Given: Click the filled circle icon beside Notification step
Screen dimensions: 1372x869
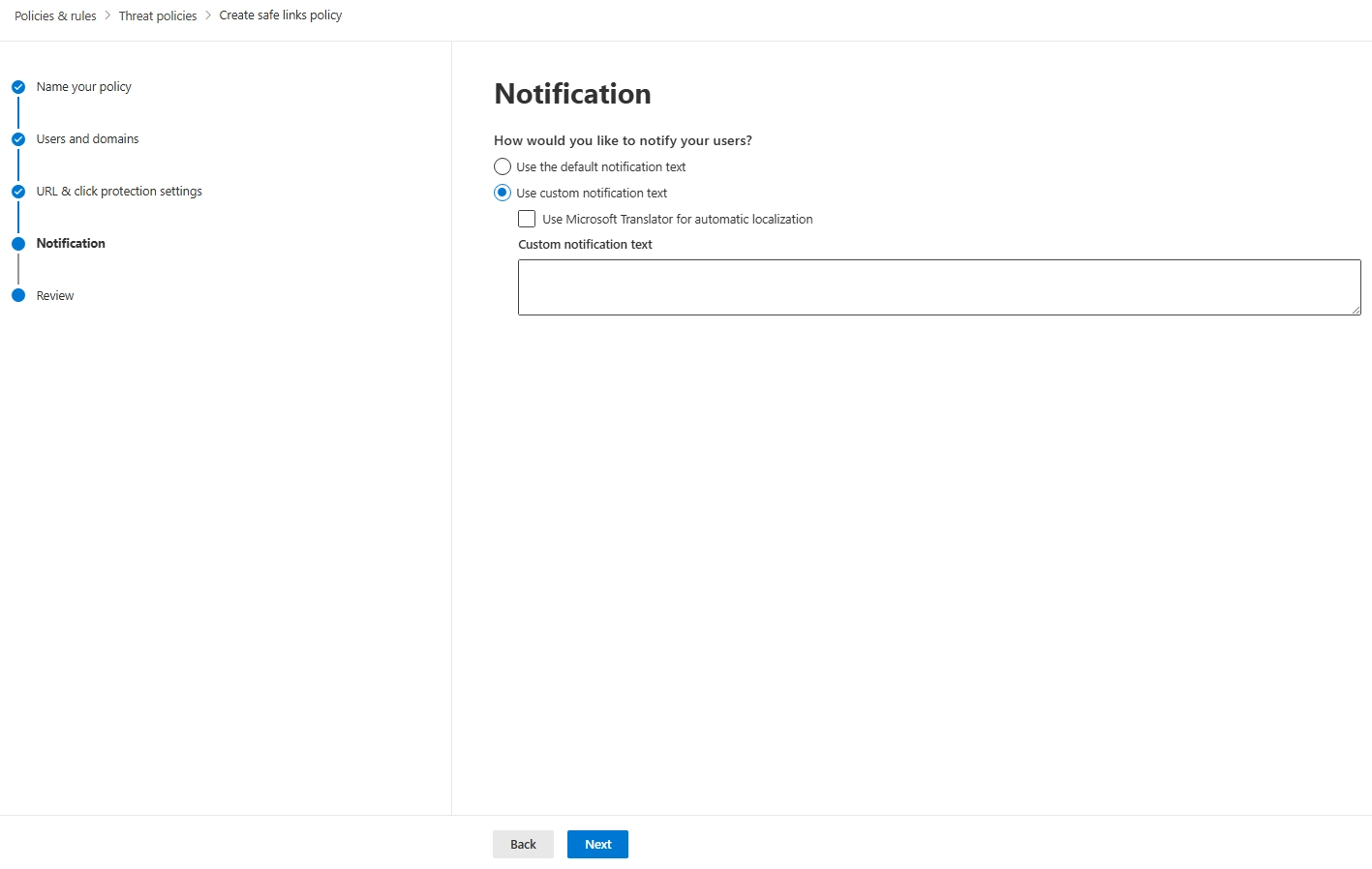Looking at the screenshot, I should point(18,243).
